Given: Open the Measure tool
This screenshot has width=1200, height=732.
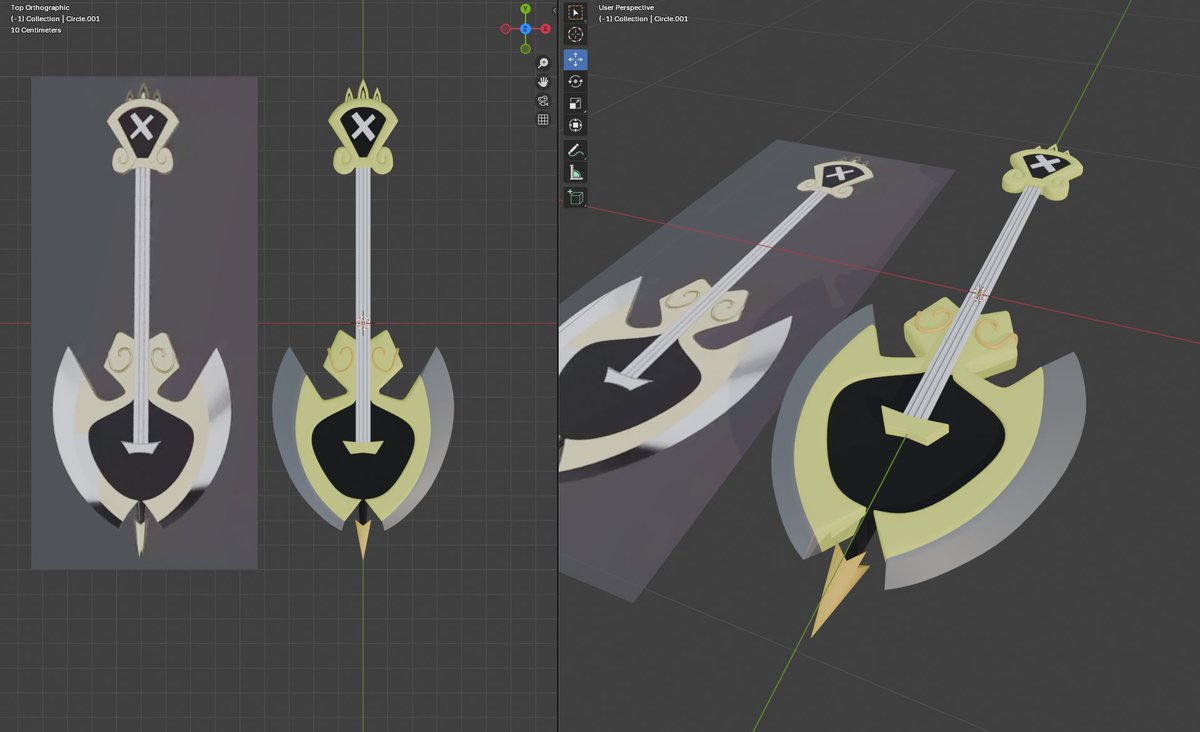Looking at the screenshot, I should [x=576, y=173].
